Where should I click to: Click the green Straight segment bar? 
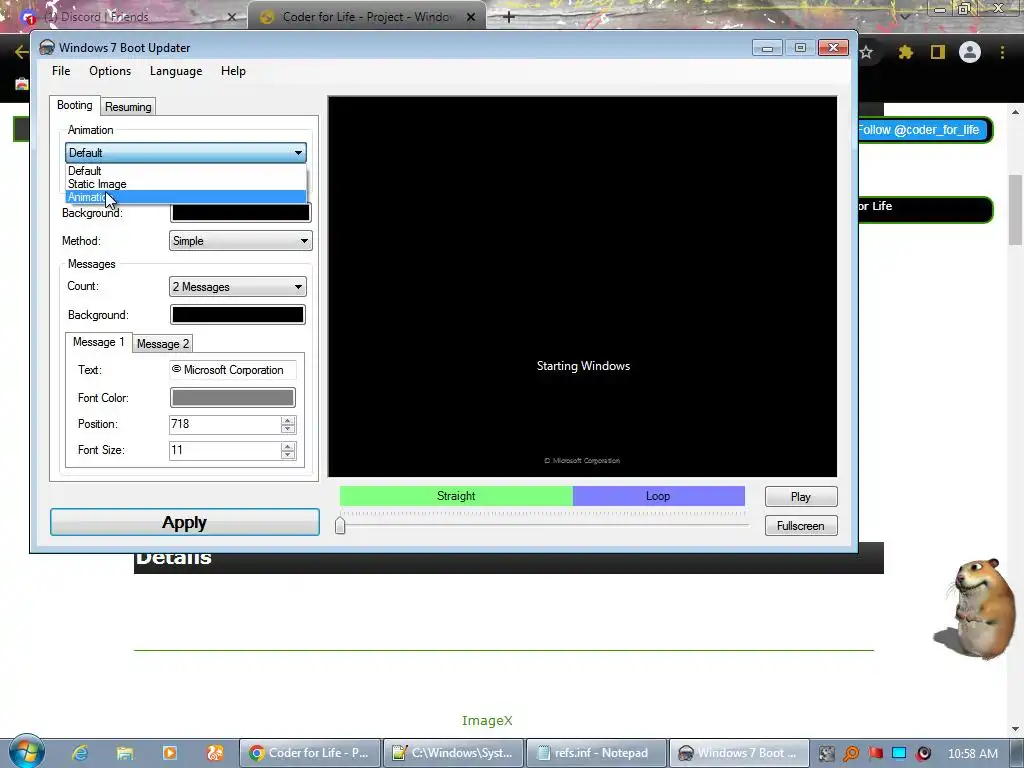(x=456, y=496)
